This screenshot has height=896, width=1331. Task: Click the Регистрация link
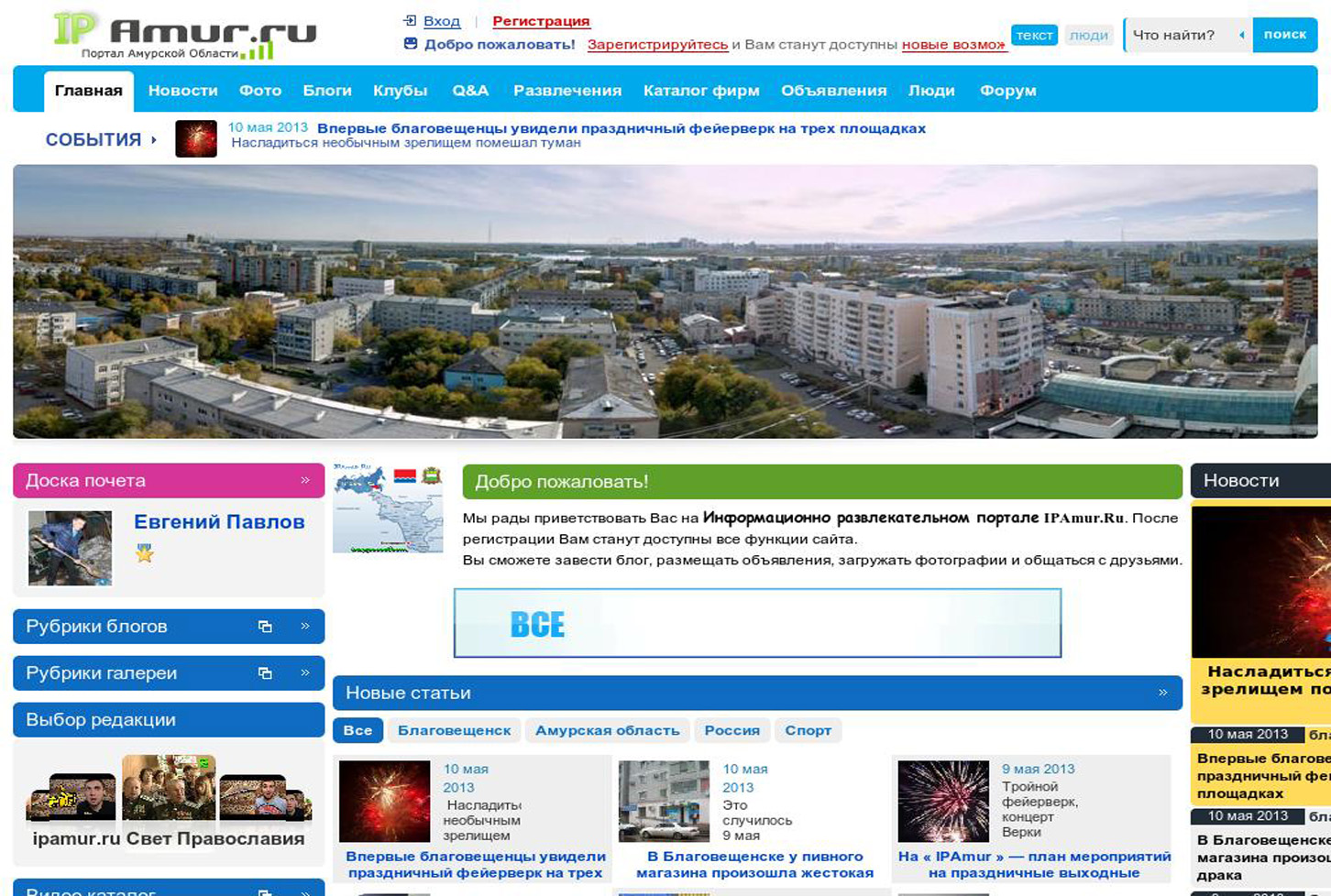pos(541,21)
